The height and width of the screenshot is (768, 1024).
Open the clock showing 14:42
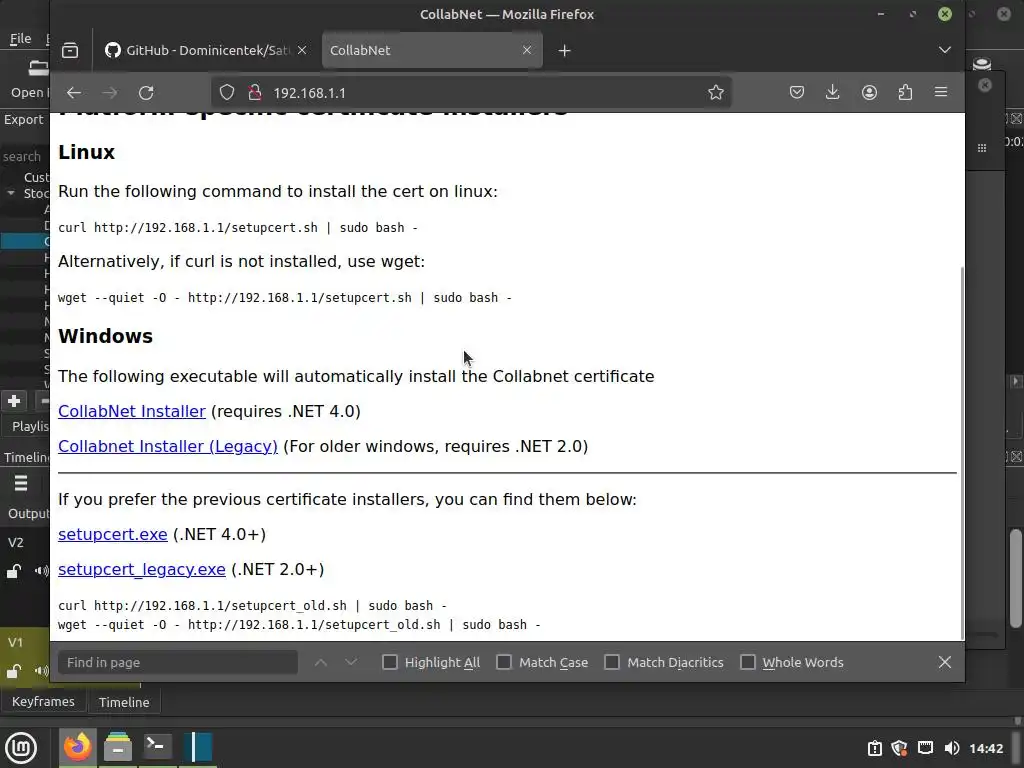pyautogui.click(x=986, y=748)
